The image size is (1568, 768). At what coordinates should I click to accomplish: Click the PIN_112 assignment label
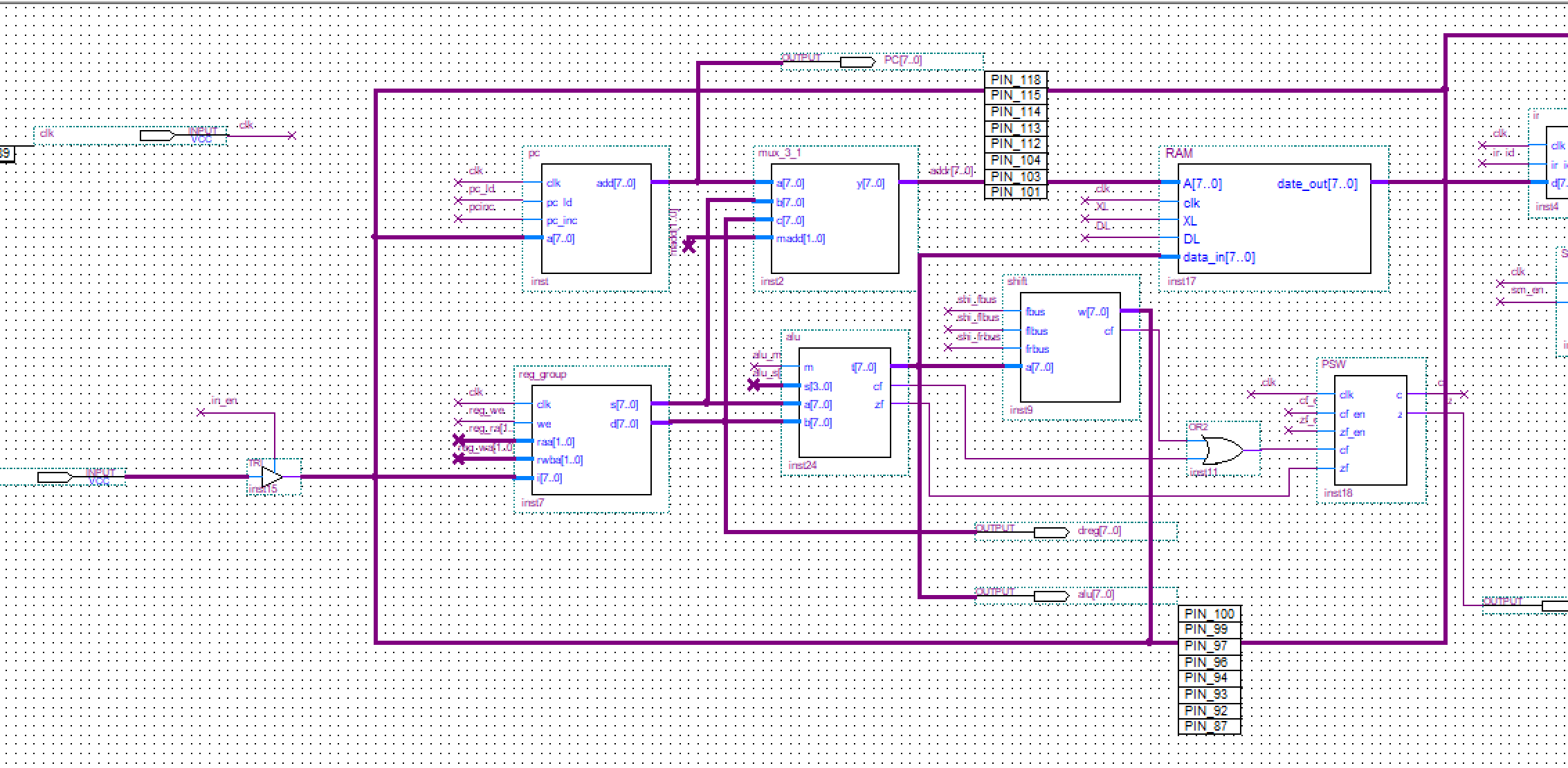coord(1015,144)
